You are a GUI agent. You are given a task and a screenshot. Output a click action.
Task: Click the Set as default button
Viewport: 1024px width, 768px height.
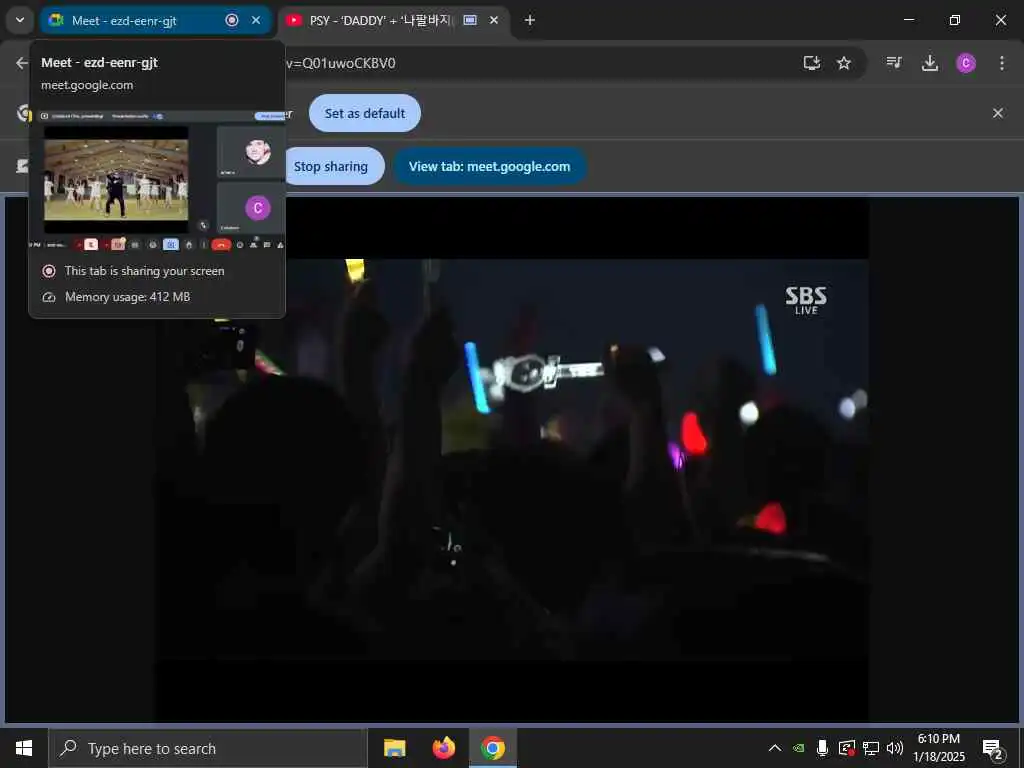point(364,113)
